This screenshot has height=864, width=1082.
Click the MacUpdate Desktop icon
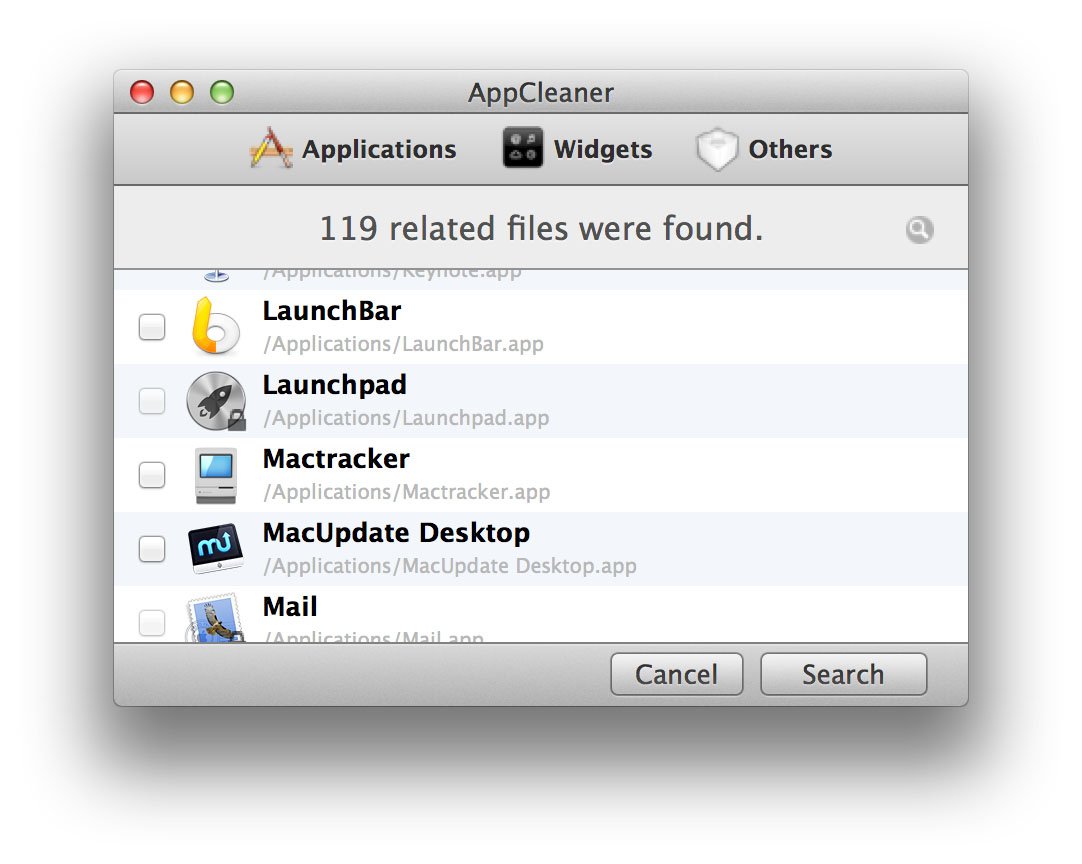click(x=216, y=549)
